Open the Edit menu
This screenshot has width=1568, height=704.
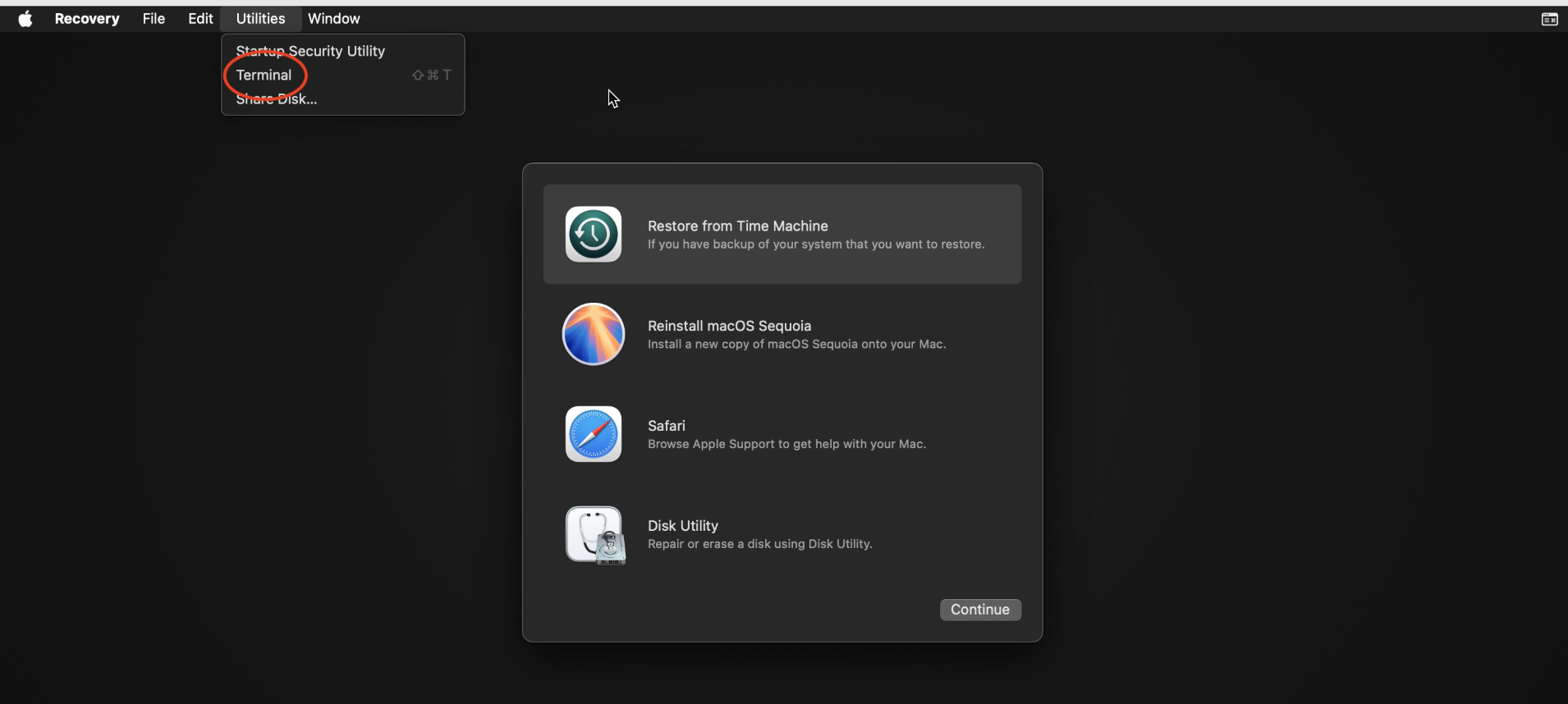point(200,19)
